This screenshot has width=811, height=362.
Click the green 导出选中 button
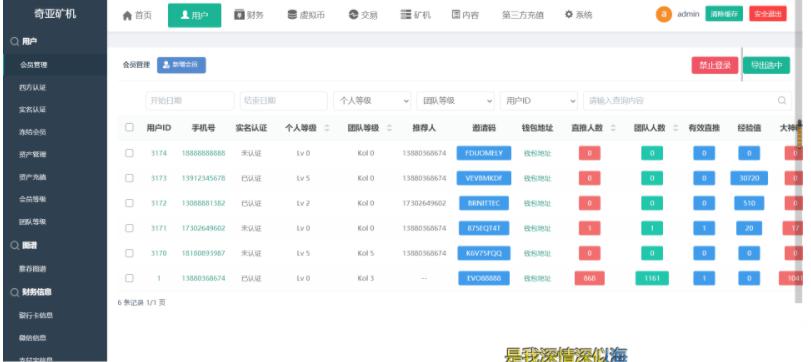click(767, 65)
